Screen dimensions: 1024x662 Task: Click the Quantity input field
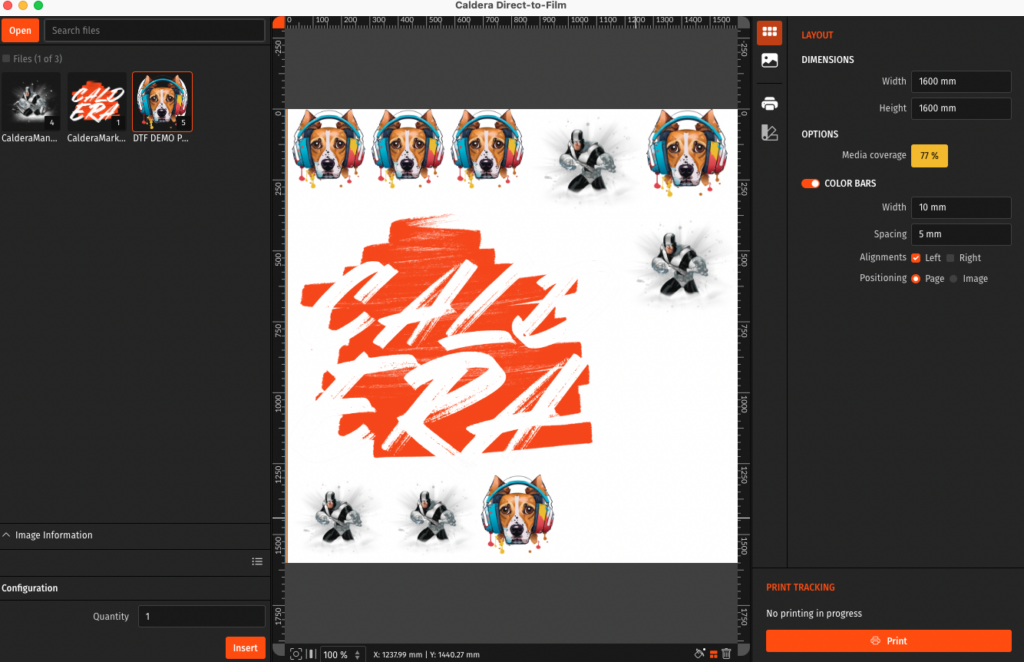click(x=202, y=616)
